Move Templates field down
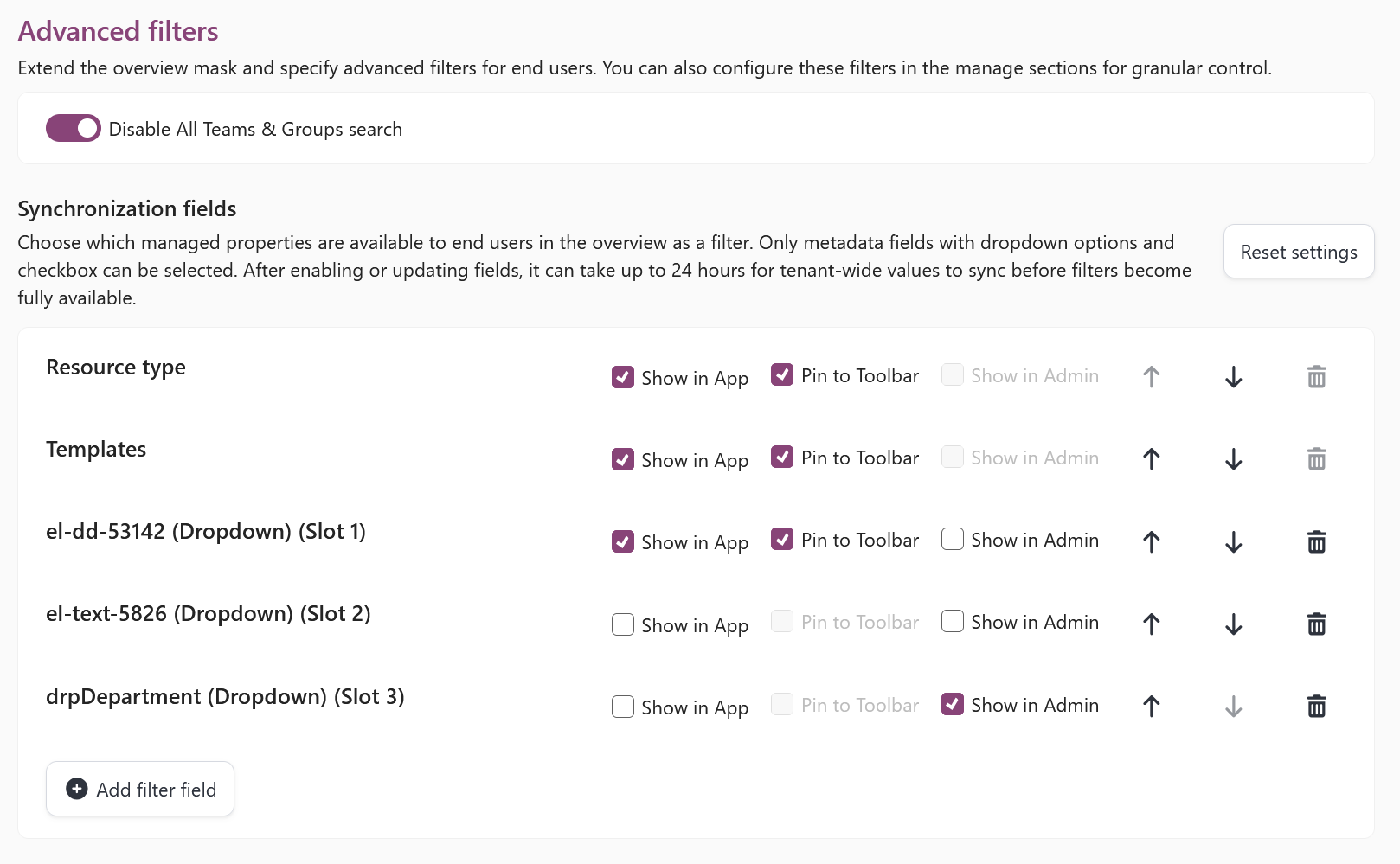This screenshot has width=1400, height=864. coord(1234,459)
